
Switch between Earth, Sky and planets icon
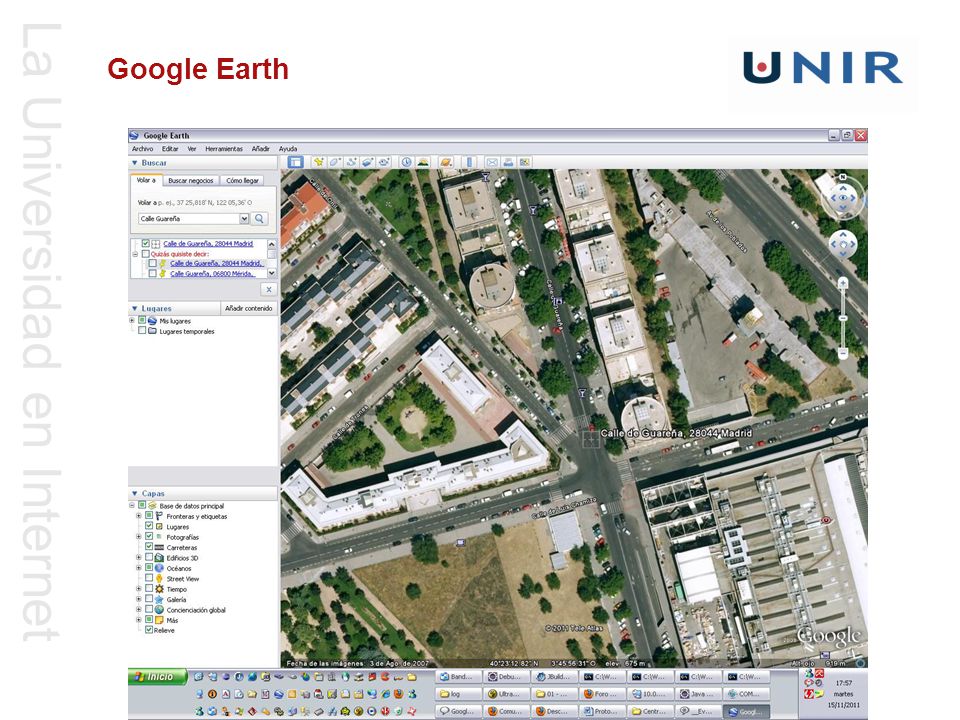point(446,162)
